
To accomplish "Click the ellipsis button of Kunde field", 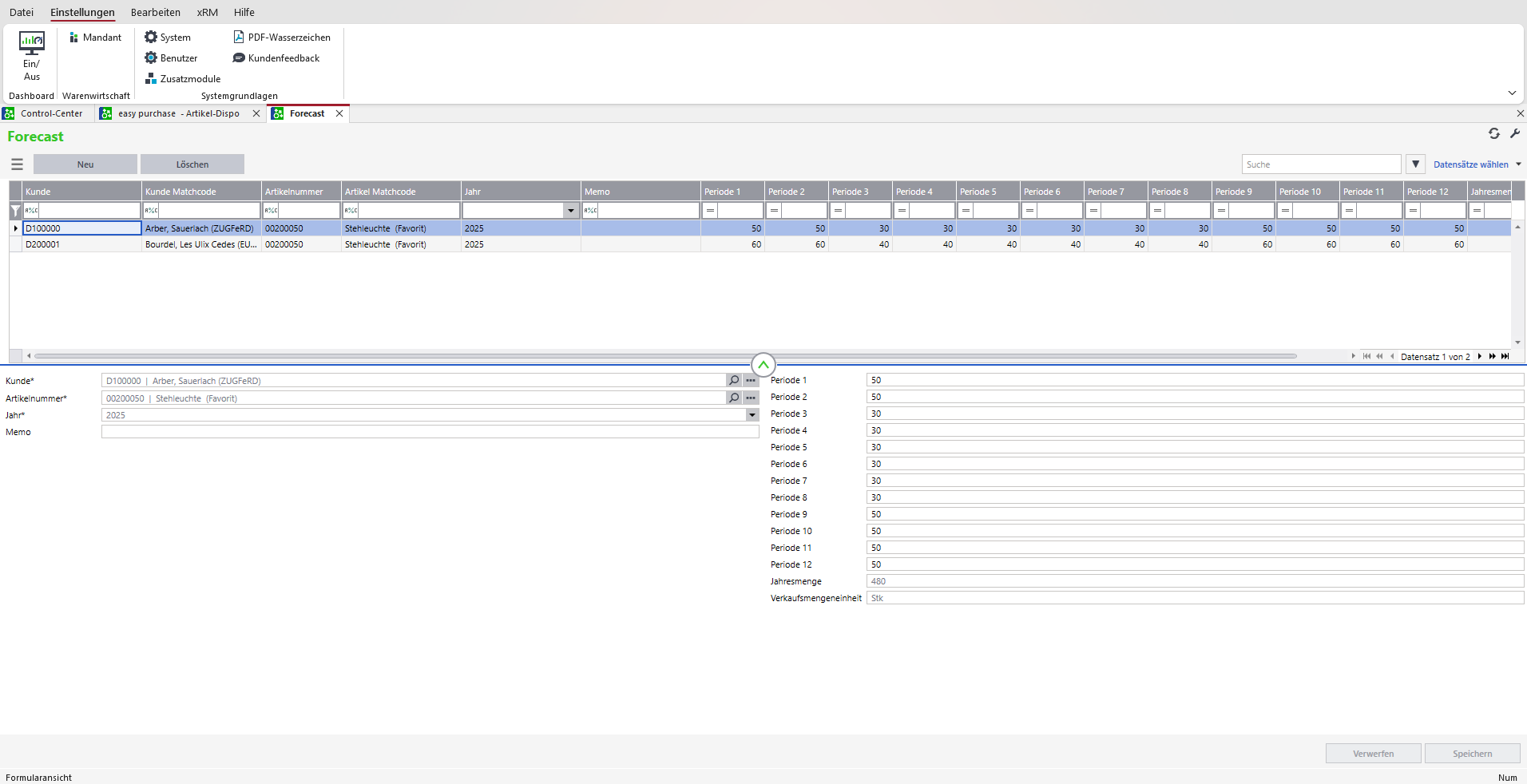I will tap(751, 381).
